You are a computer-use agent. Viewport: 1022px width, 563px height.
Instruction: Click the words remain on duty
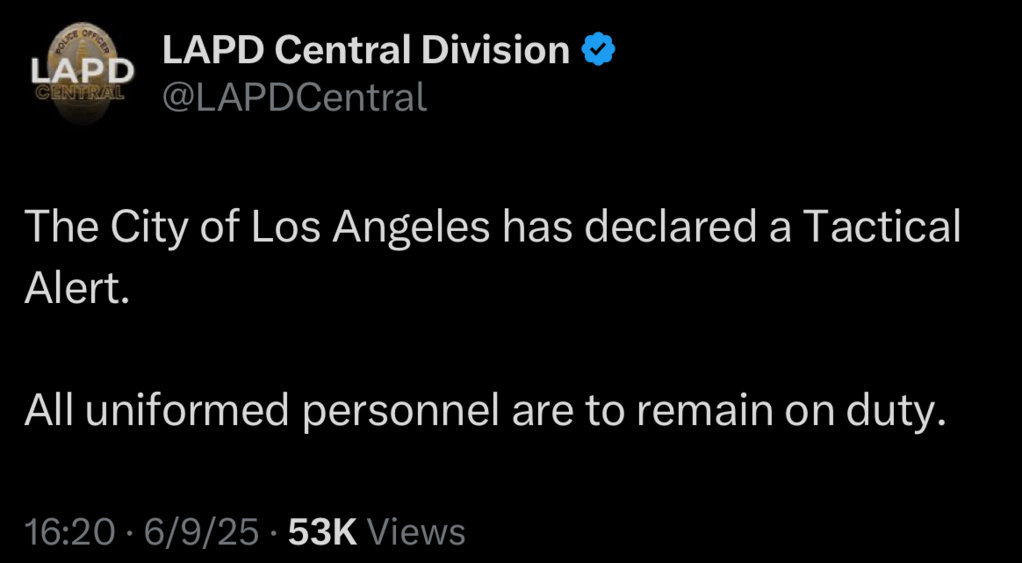point(791,411)
